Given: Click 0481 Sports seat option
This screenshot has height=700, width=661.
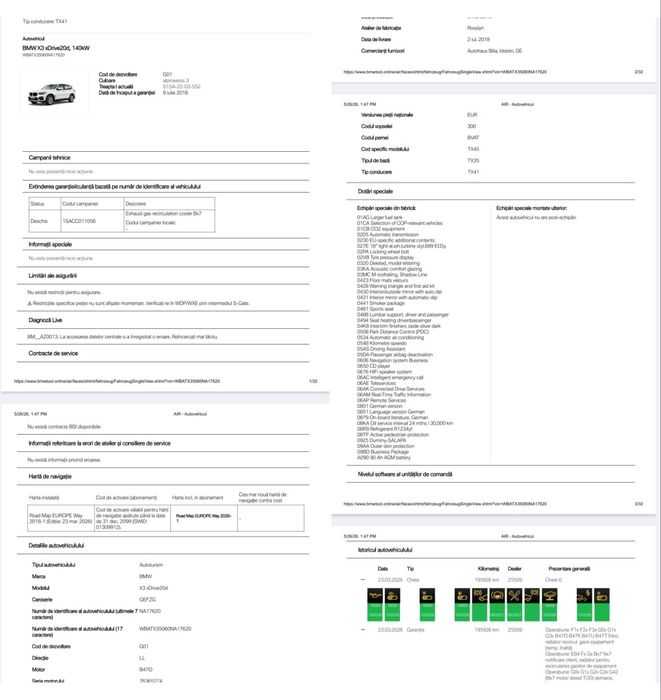Looking at the screenshot, I should [375, 309].
